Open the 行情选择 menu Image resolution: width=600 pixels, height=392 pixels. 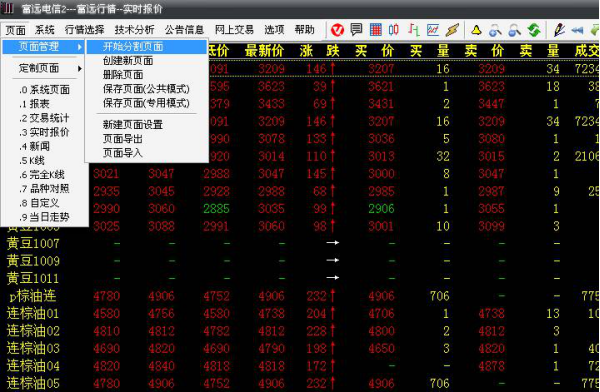(84, 29)
